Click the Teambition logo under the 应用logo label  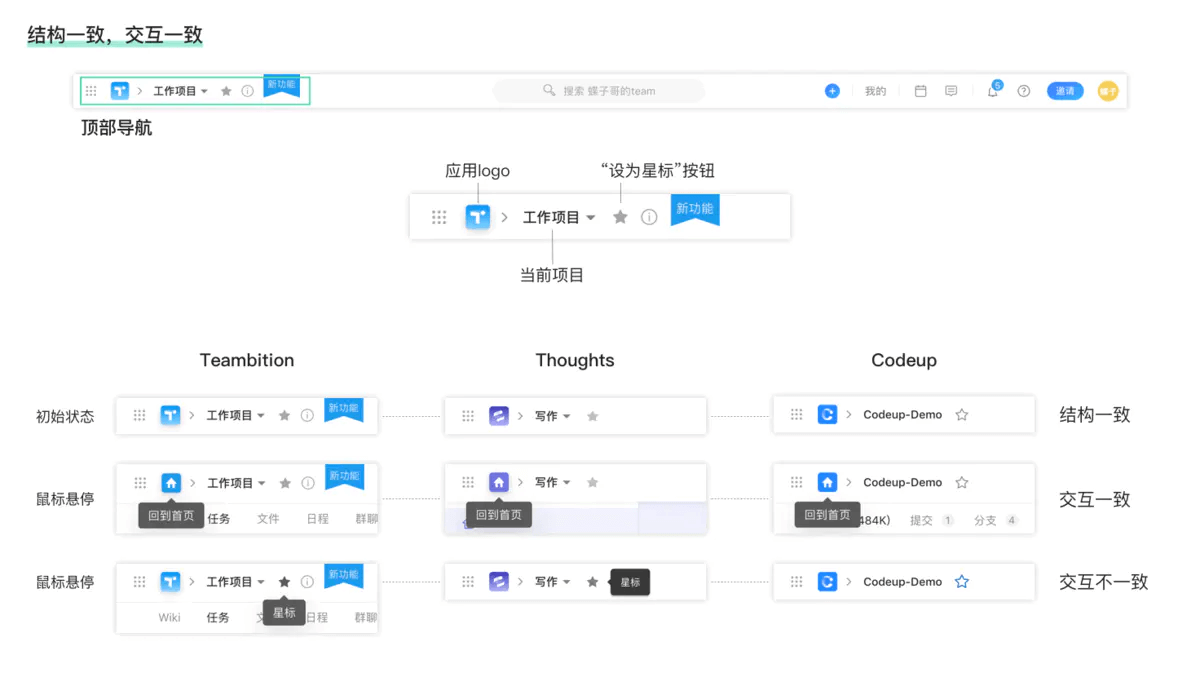point(478,217)
